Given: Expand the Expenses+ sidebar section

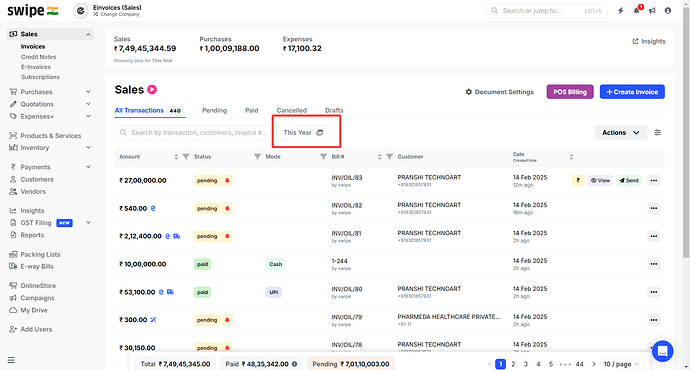Looking at the screenshot, I should pos(88,117).
